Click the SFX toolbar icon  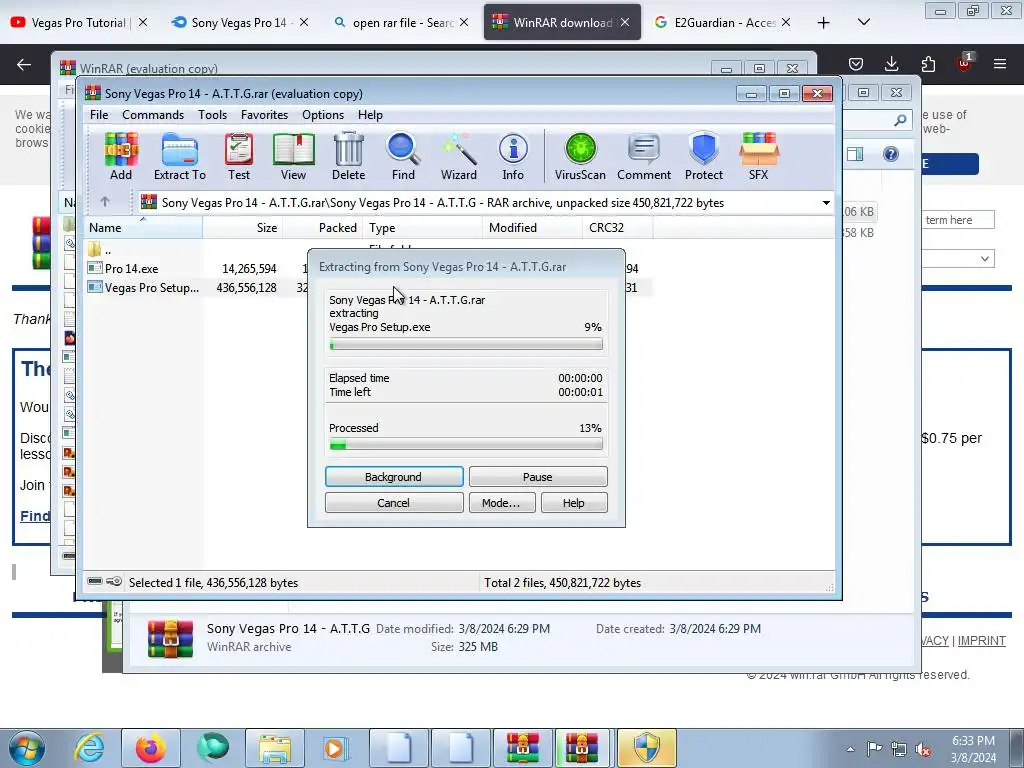click(758, 157)
